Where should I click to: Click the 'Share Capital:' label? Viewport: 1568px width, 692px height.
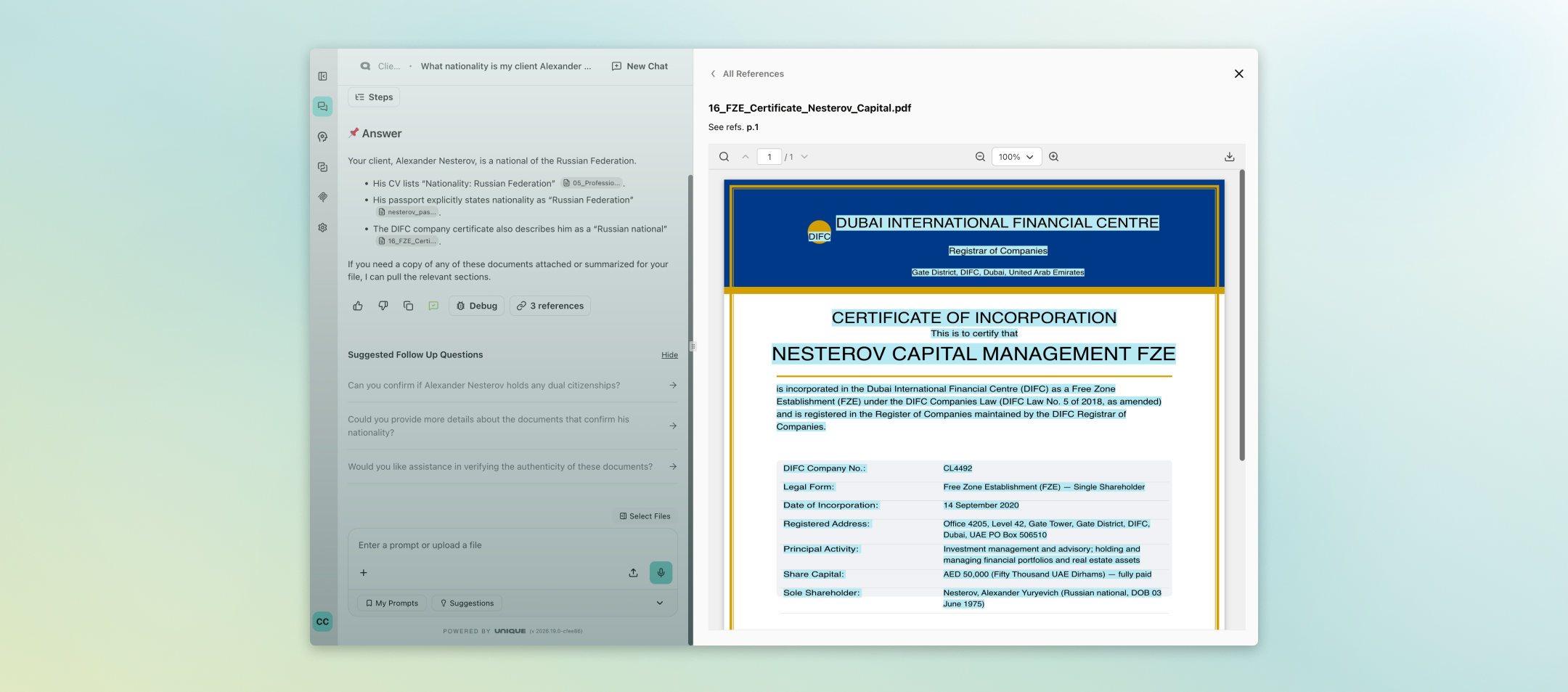point(814,574)
